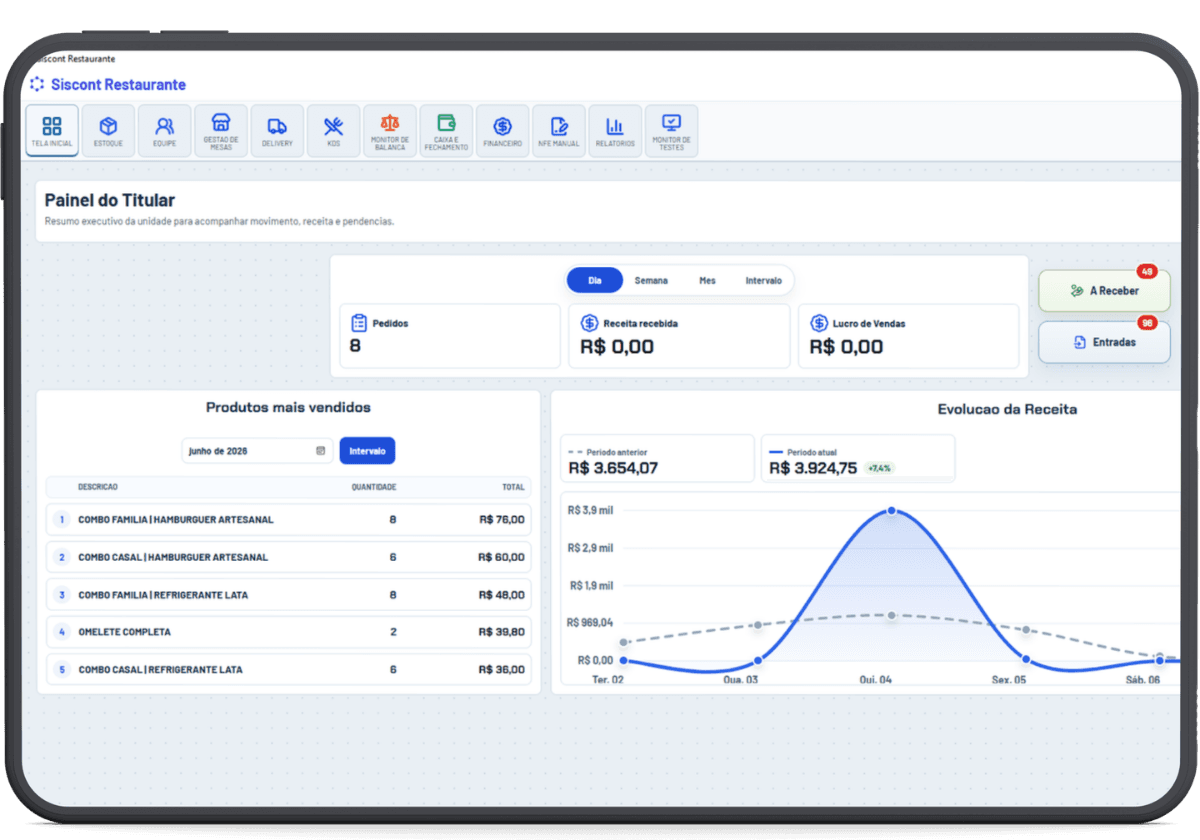Click the Entradas button
The height and width of the screenshot is (840, 1200).
tap(1104, 342)
